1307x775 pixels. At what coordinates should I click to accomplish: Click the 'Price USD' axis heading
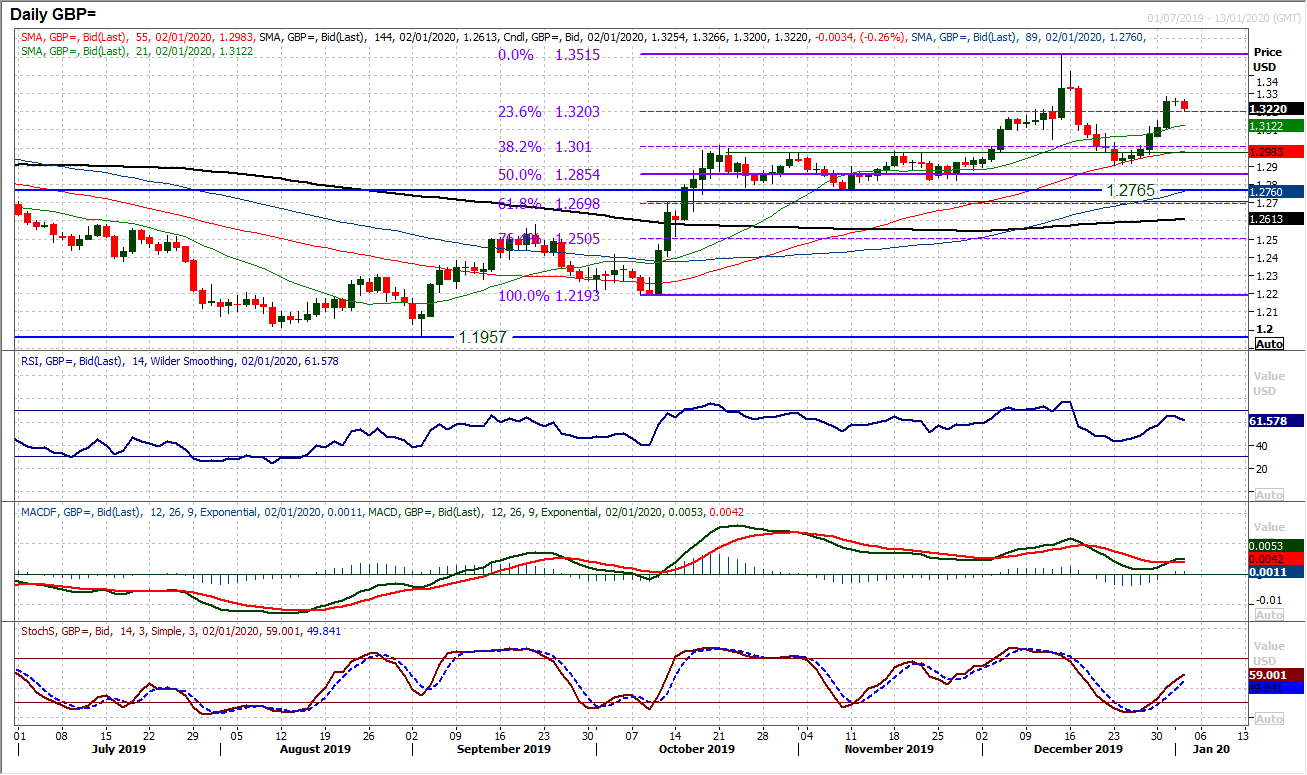(x=1267, y=58)
